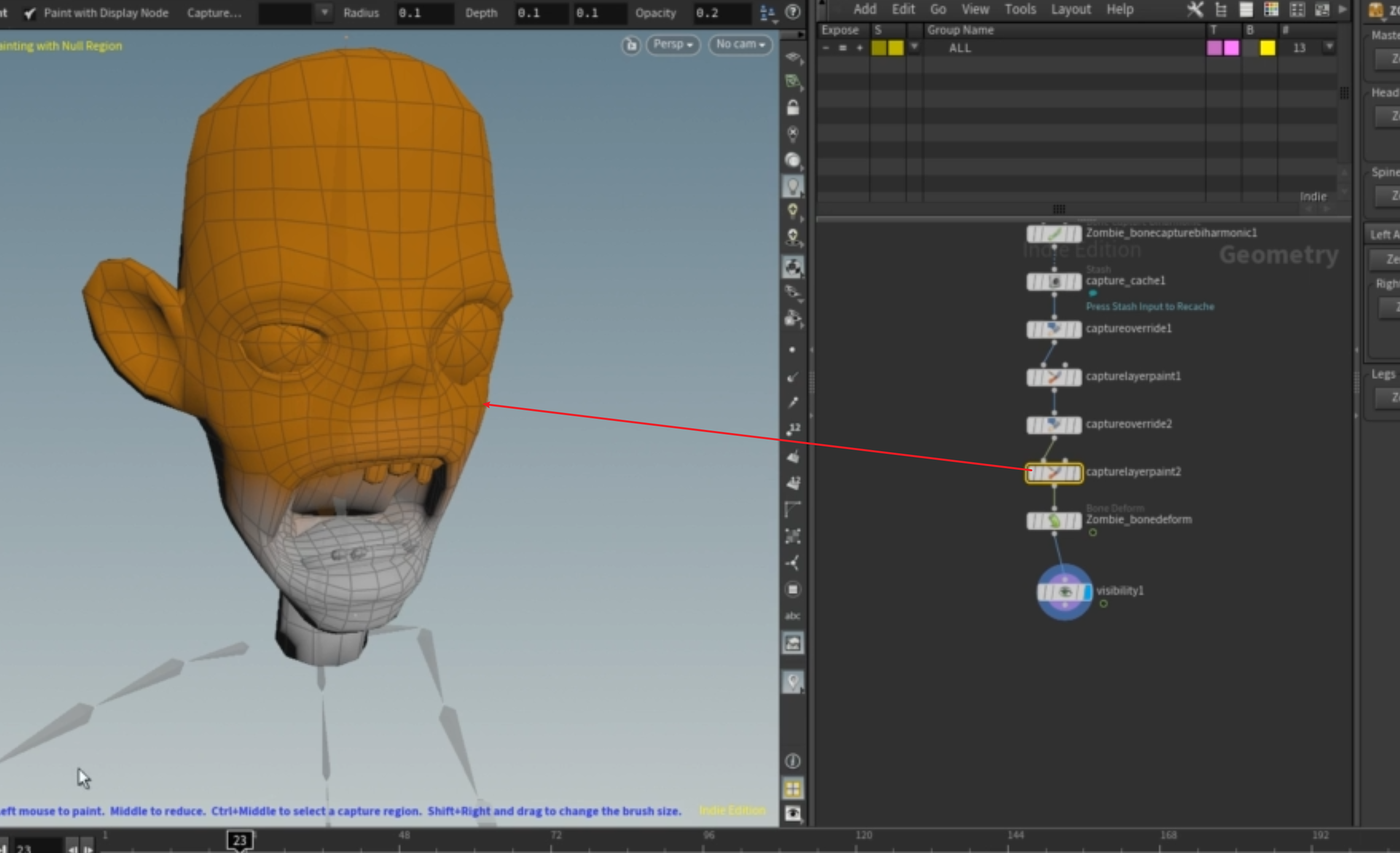Open the color palette icon in network toolbar

click(x=1271, y=10)
